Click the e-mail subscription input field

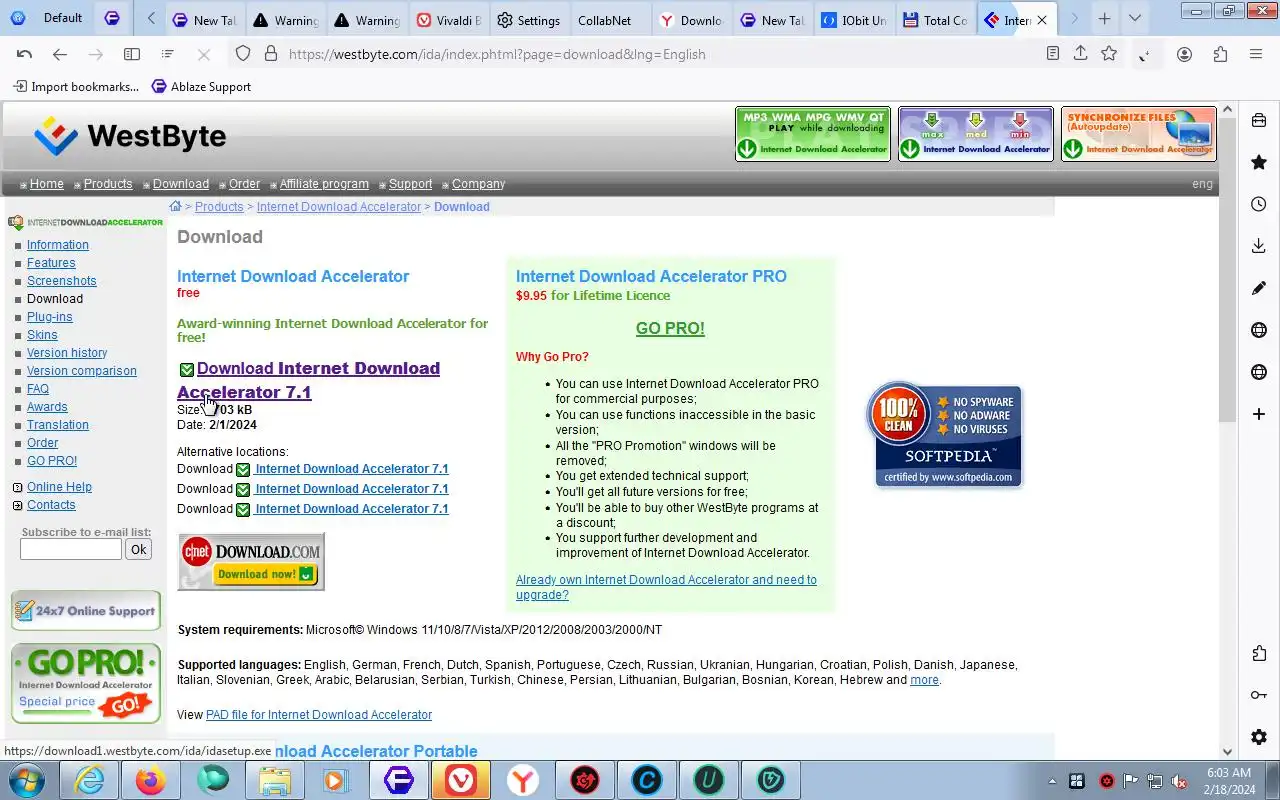71,549
